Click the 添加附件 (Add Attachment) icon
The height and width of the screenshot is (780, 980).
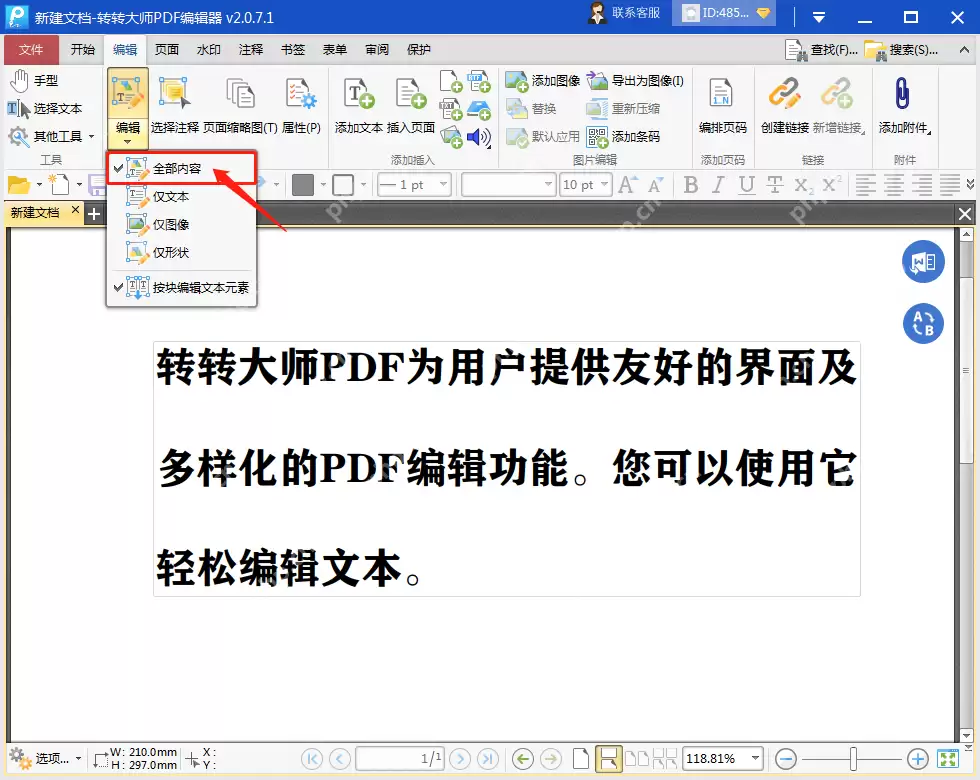click(x=903, y=100)
